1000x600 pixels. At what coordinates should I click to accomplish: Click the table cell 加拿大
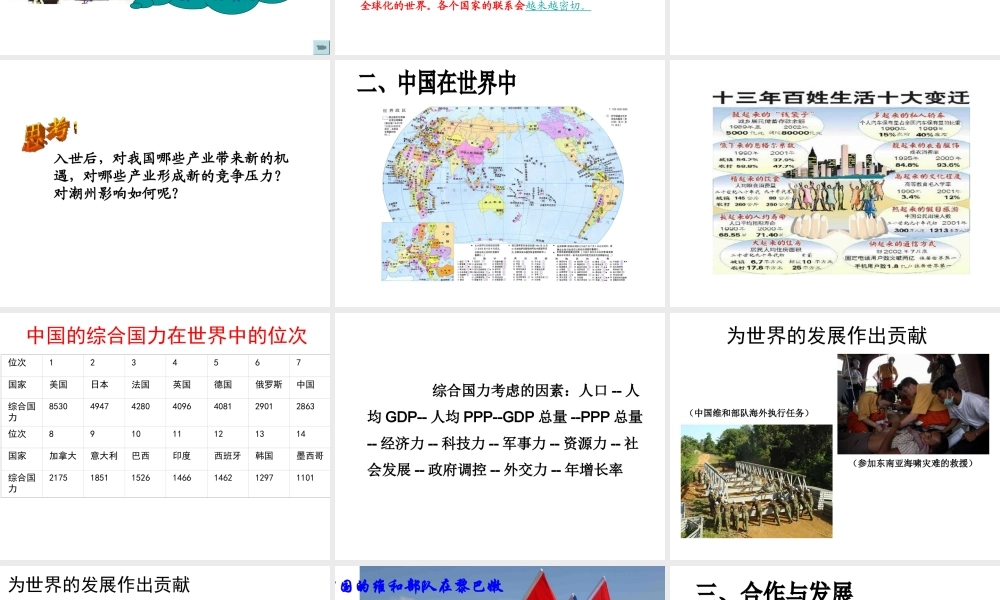(x=62, y=456)
